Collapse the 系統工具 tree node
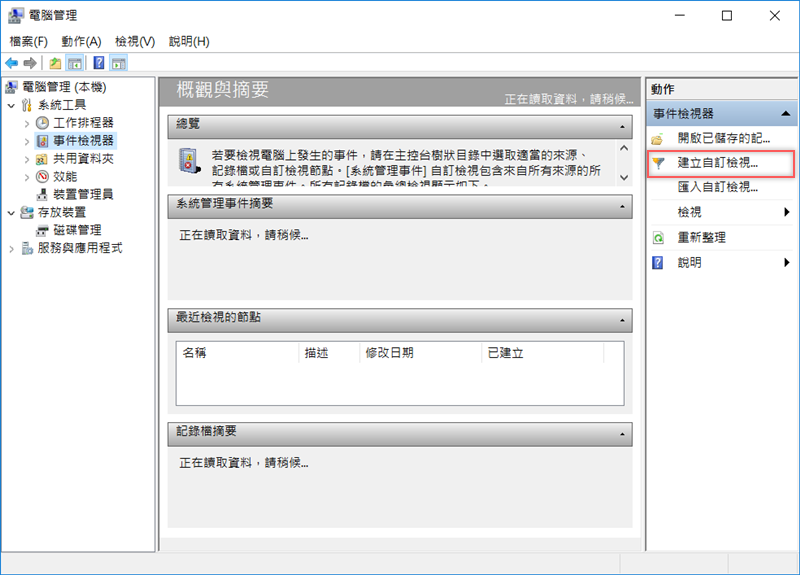 [11, 106]
